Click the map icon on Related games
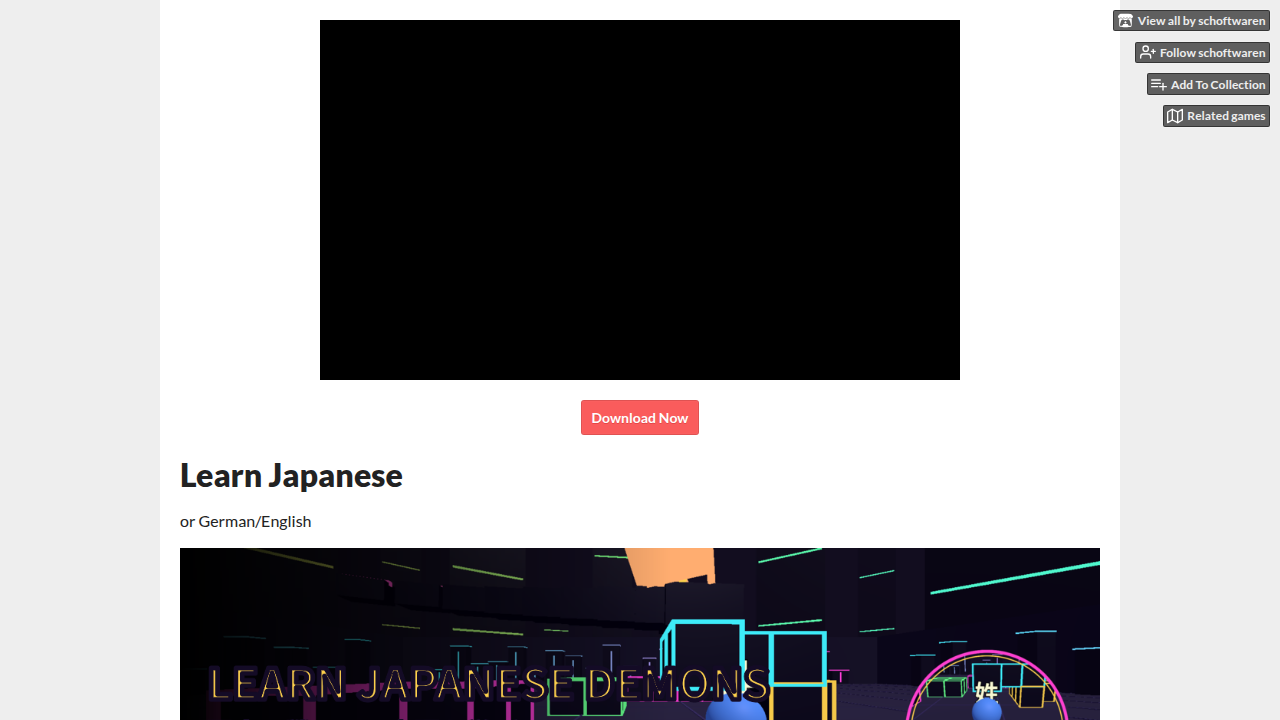The image size is (1280, 720). pos(1175,116)
